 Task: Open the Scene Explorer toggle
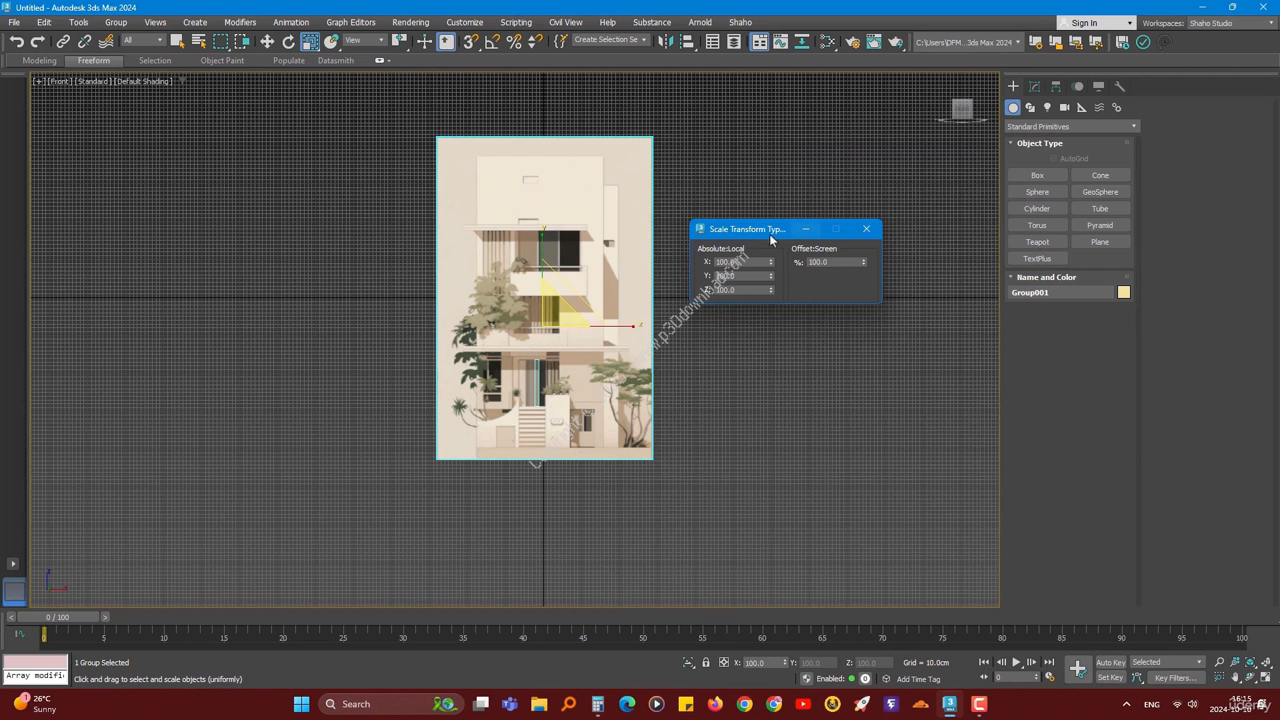click(712, 42)
